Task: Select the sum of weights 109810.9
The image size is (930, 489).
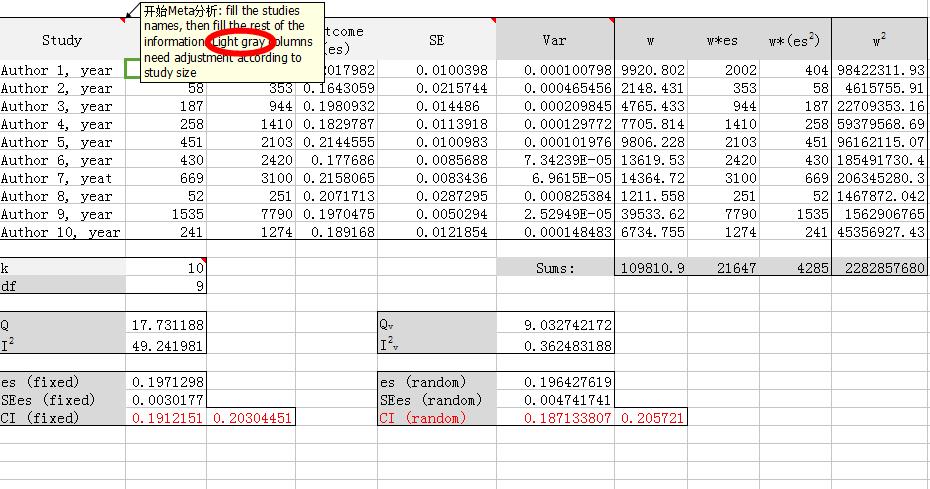Action: 651,268
